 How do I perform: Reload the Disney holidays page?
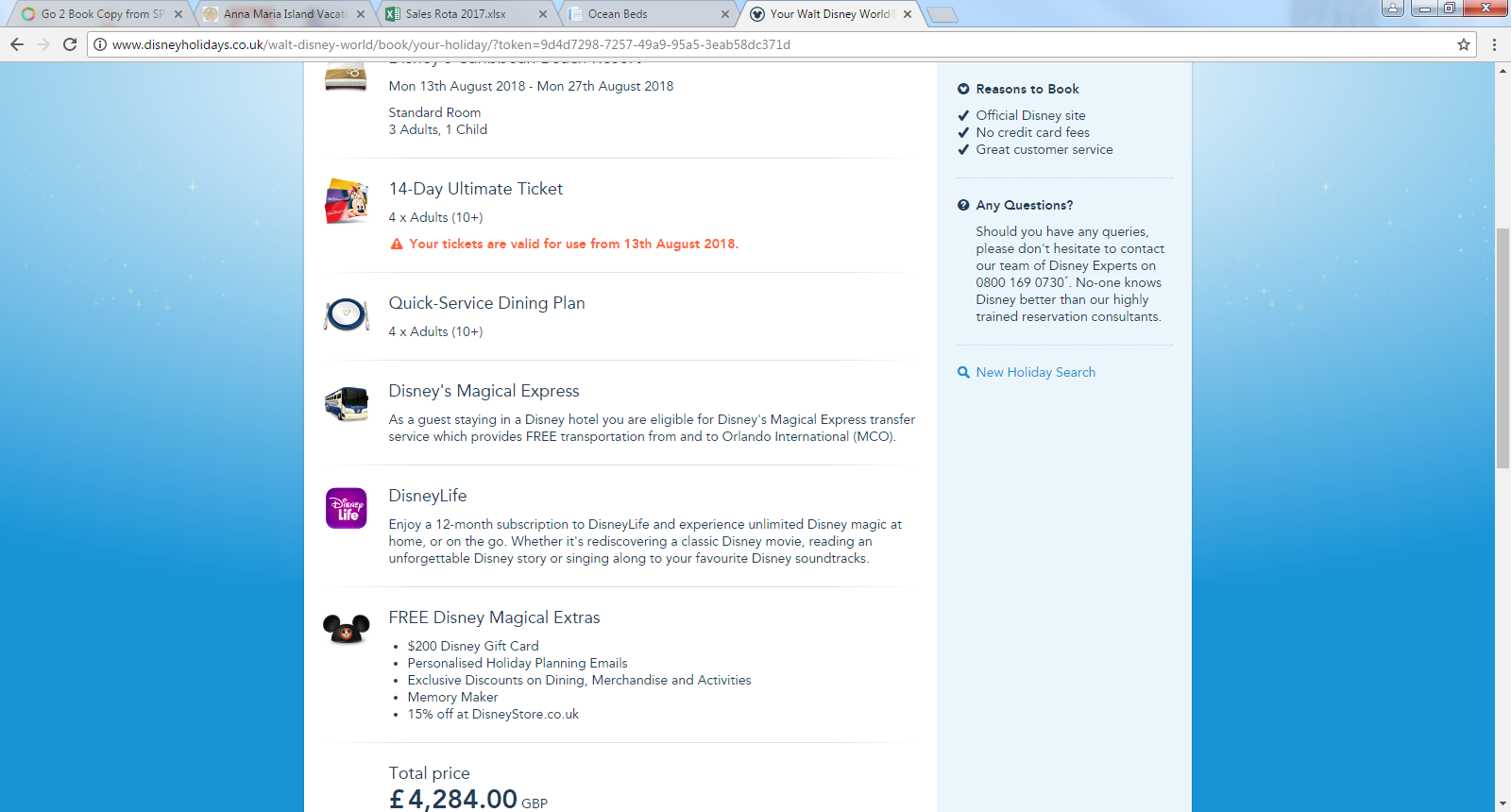point(70,44)
